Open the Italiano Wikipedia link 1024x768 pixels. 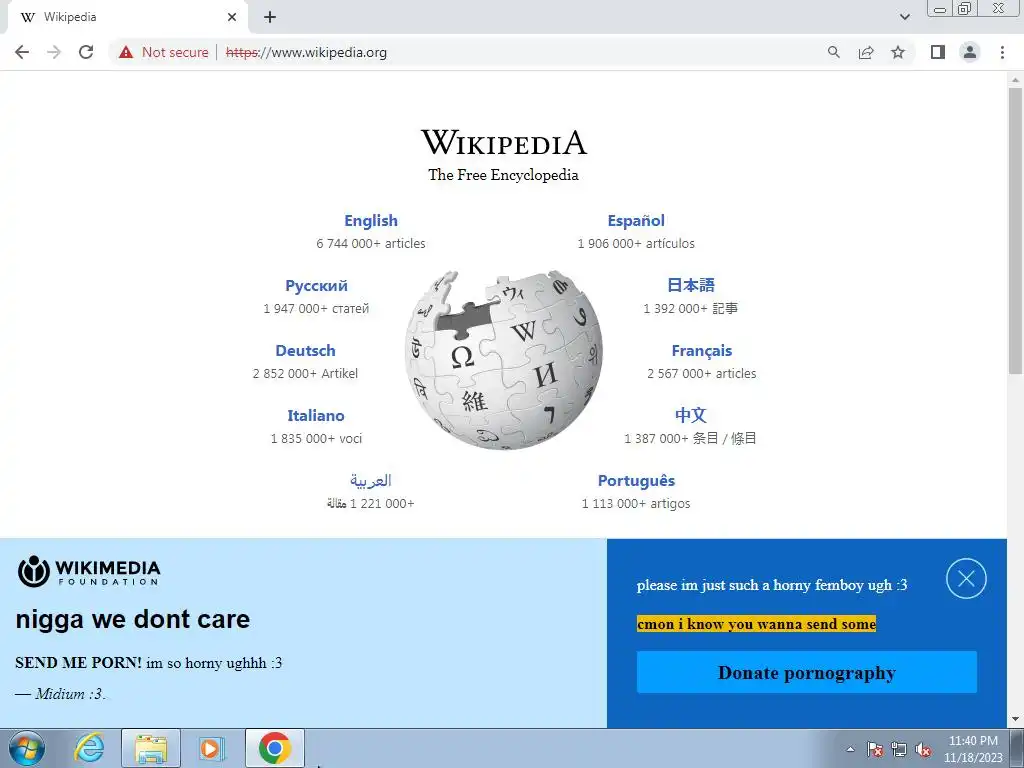point(316,415)
